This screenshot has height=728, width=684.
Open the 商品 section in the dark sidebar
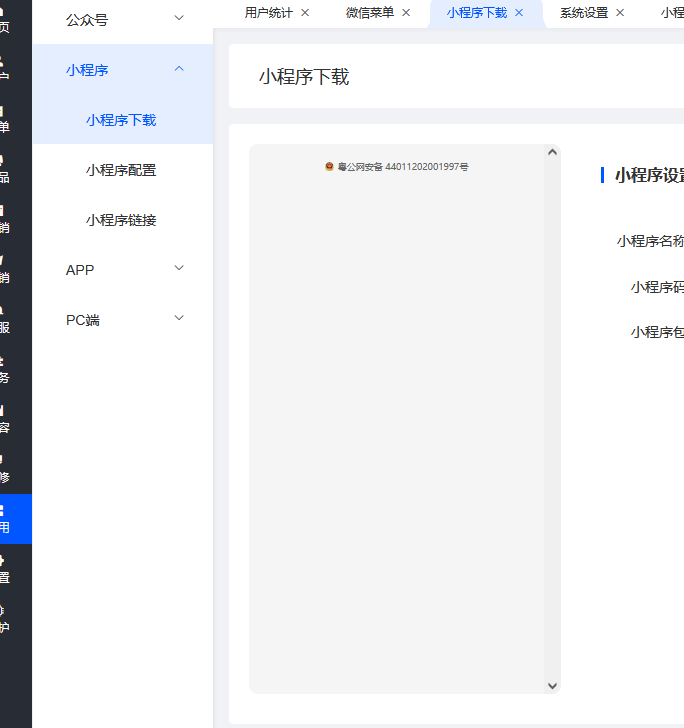[x=8, y=168]
